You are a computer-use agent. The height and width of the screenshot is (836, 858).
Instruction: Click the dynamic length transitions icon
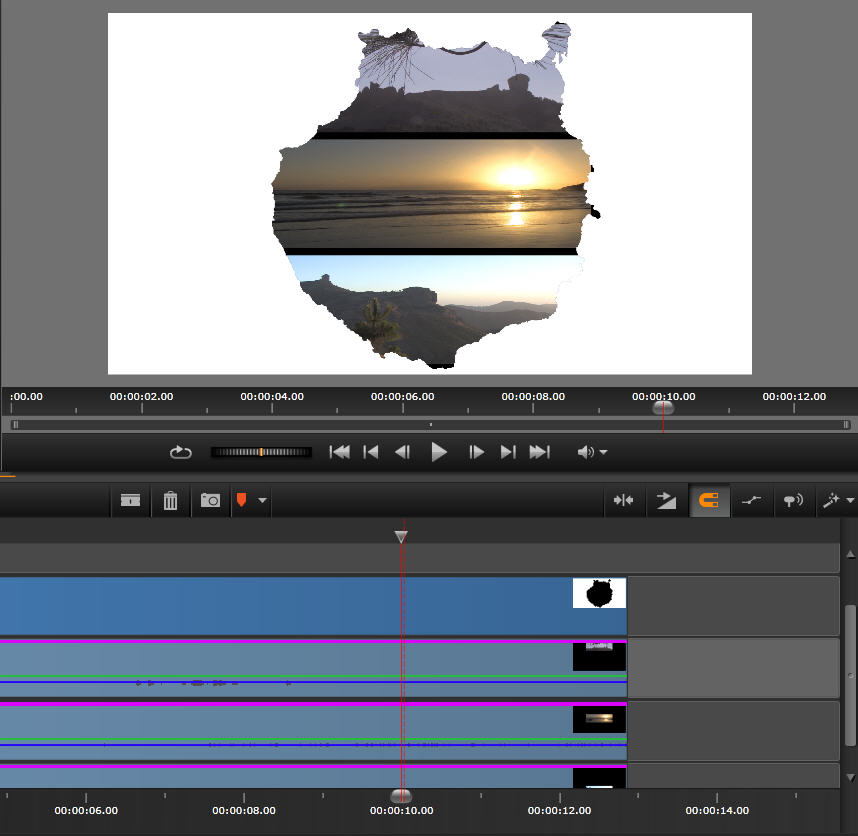[x=667, y=500]
